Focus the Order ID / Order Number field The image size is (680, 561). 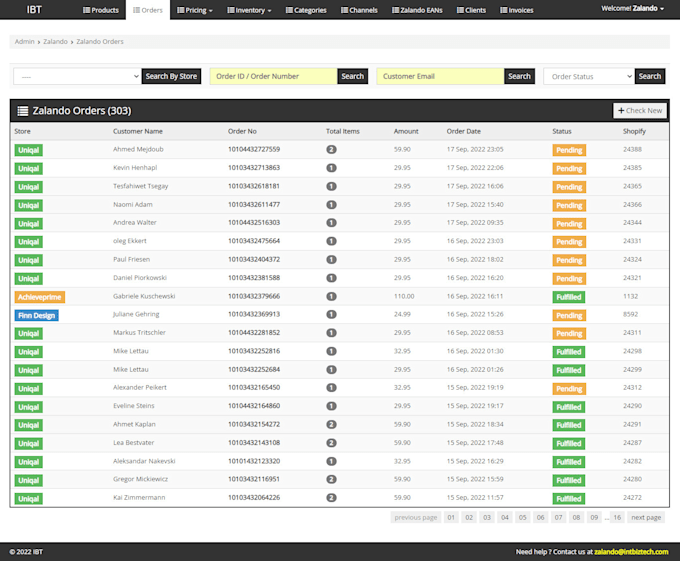pyautogui.click(x=274, y=76)
